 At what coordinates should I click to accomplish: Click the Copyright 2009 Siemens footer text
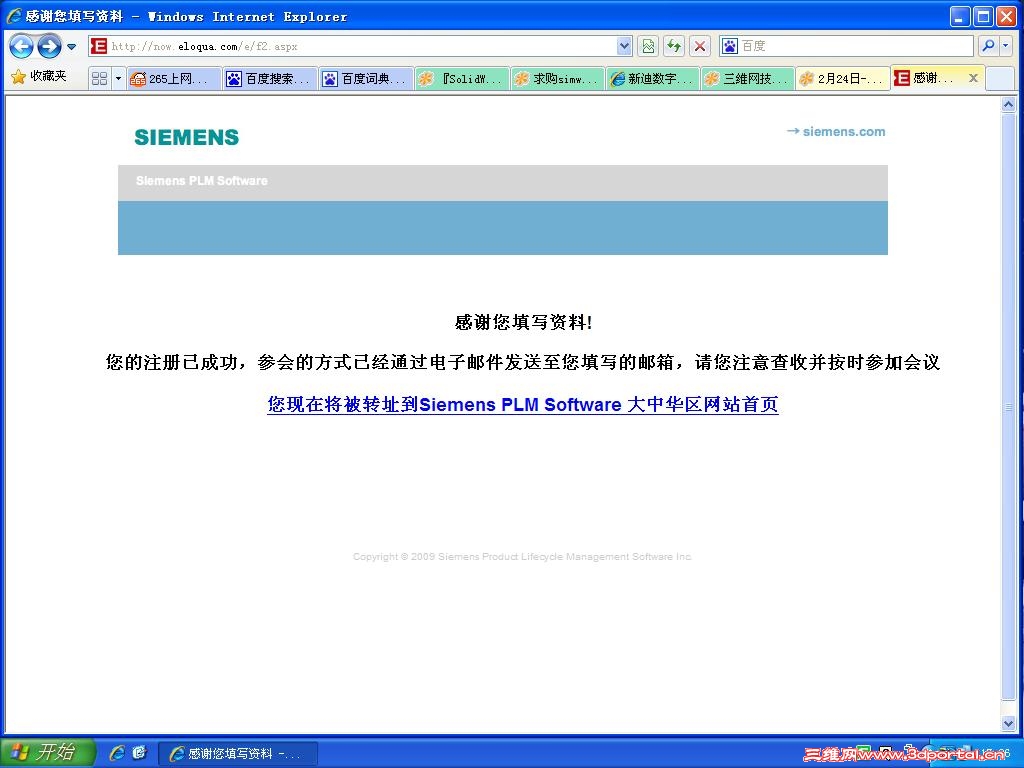pyautogui.click(x=522, y=556)
